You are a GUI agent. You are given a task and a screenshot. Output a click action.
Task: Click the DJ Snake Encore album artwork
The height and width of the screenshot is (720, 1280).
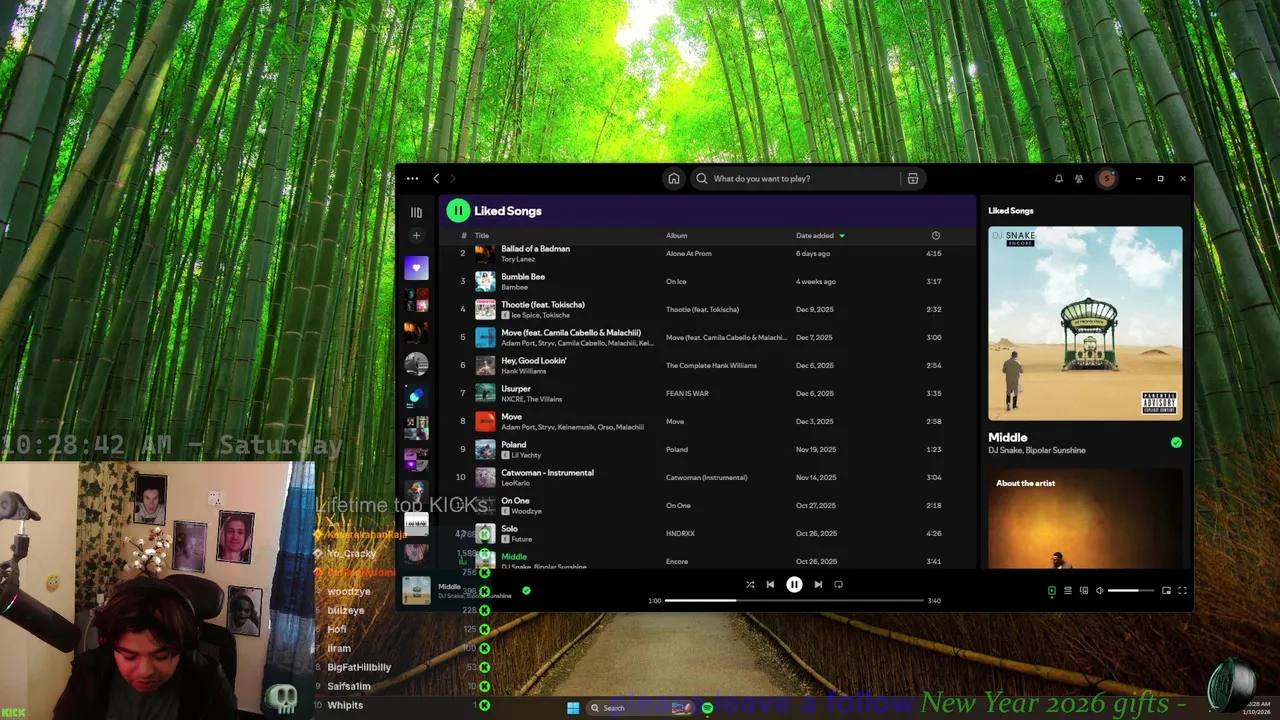point(1085,323)
